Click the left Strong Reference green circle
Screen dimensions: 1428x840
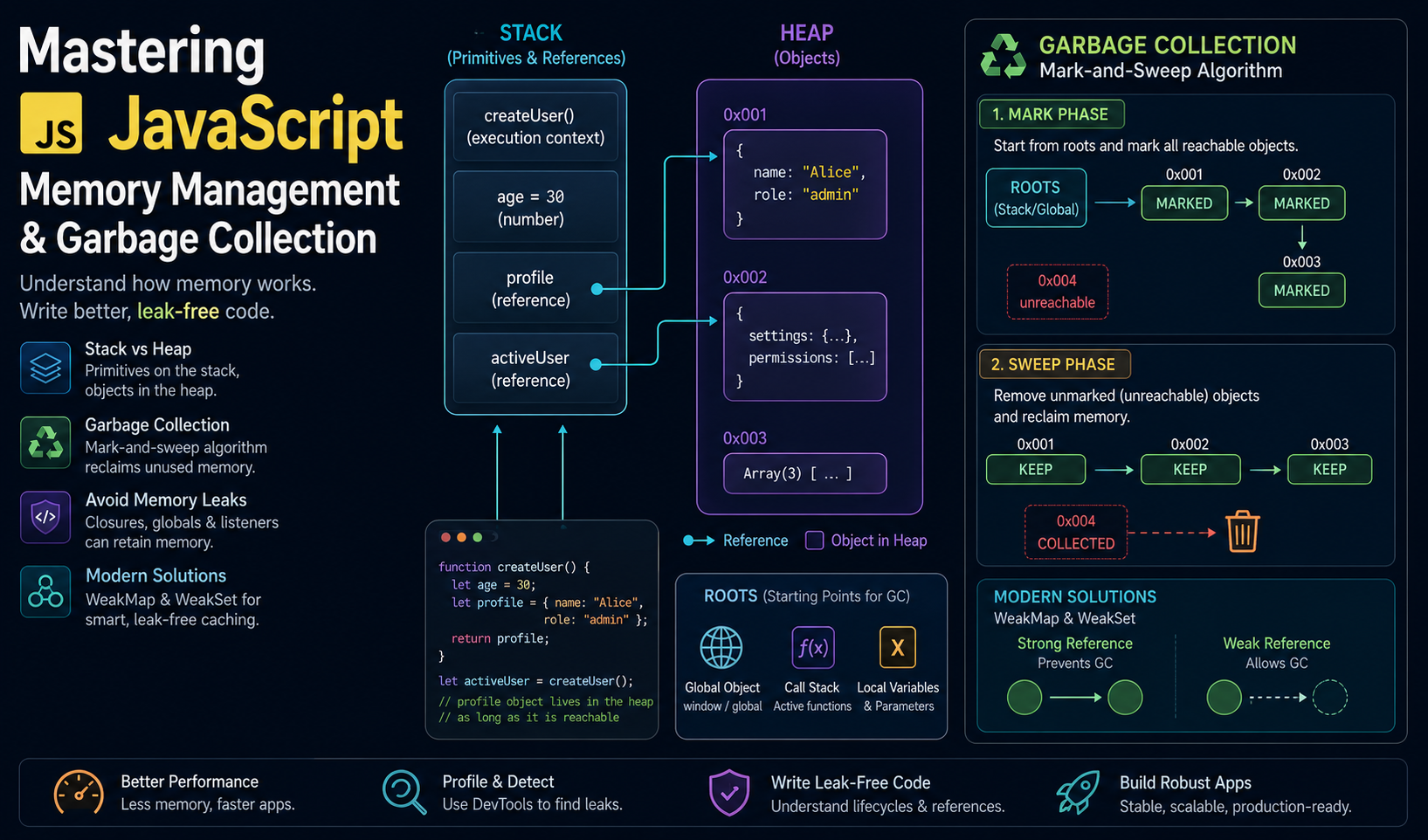tap(1024, 698)
